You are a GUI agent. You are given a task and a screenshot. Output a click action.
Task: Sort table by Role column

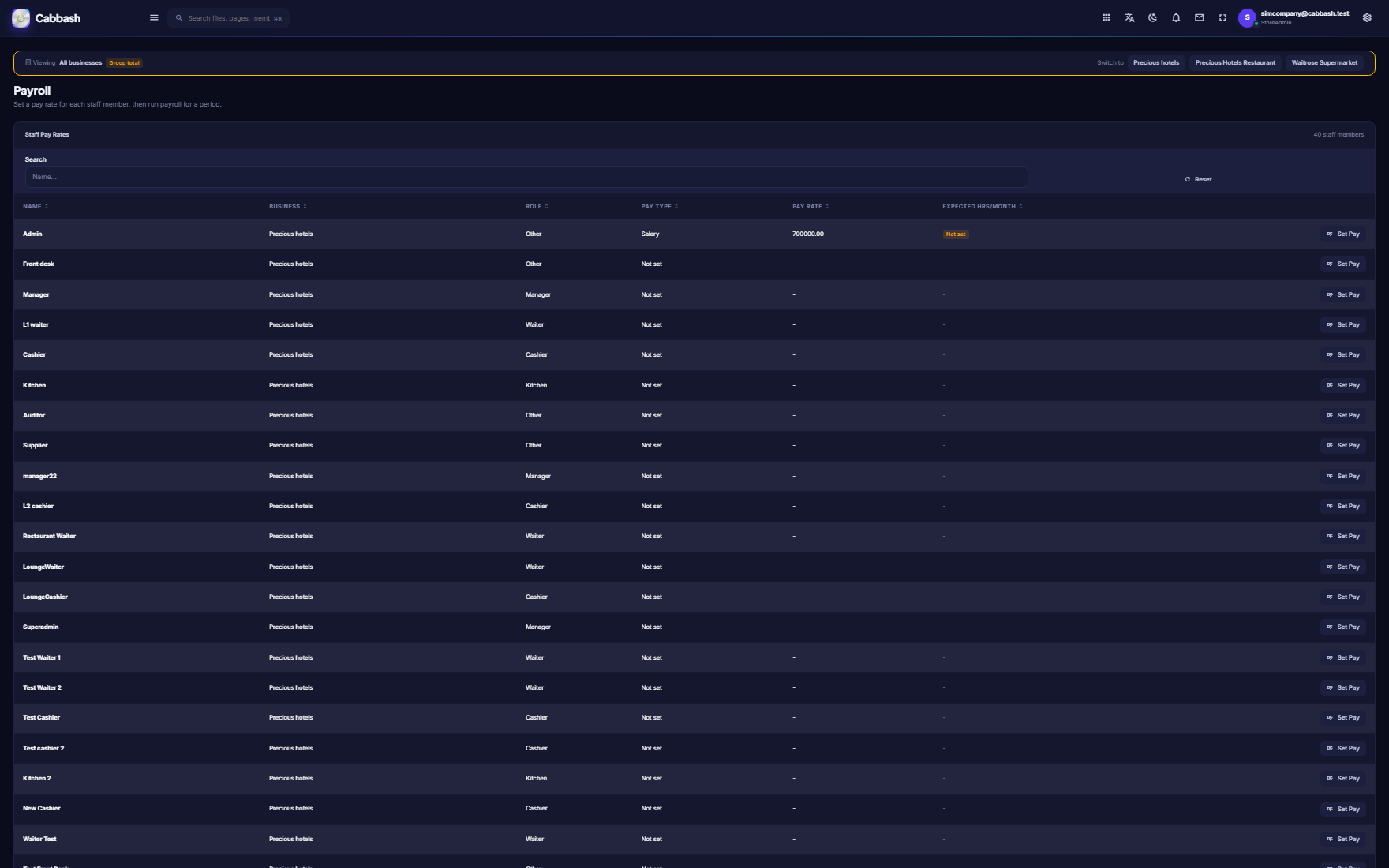click(537, 207)
